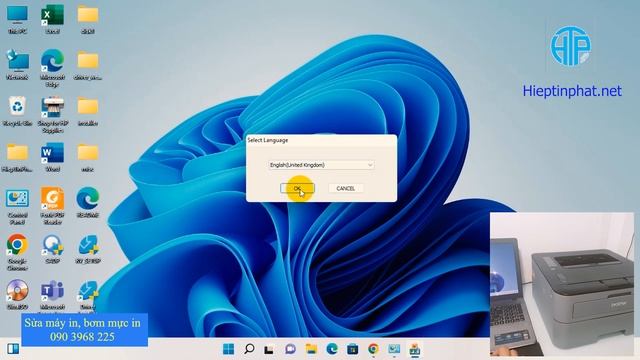Image resolution: width=640 pixels, height=360 pixels.
Task: Click the Hieptinphat.net link text
Action: click(572, 91)
